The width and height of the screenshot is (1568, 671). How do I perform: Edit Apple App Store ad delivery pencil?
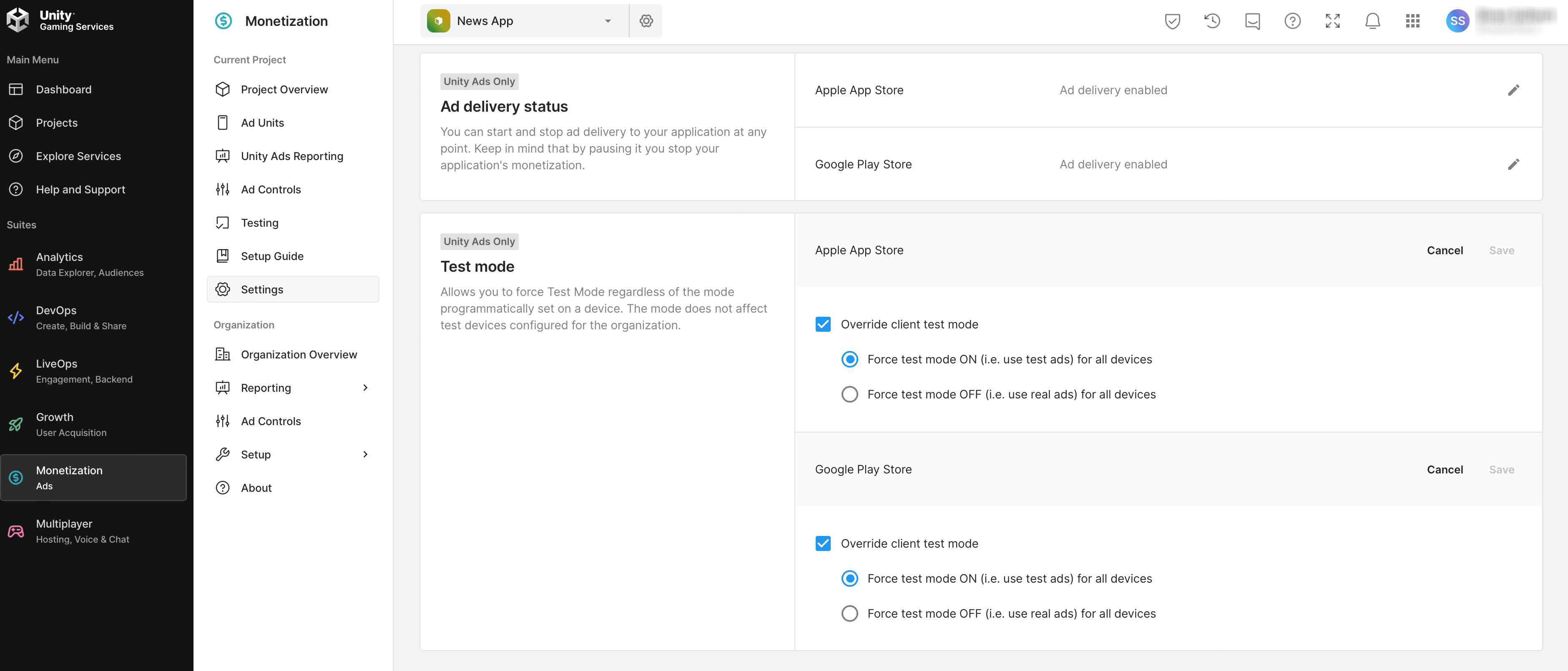(1513, 90)
